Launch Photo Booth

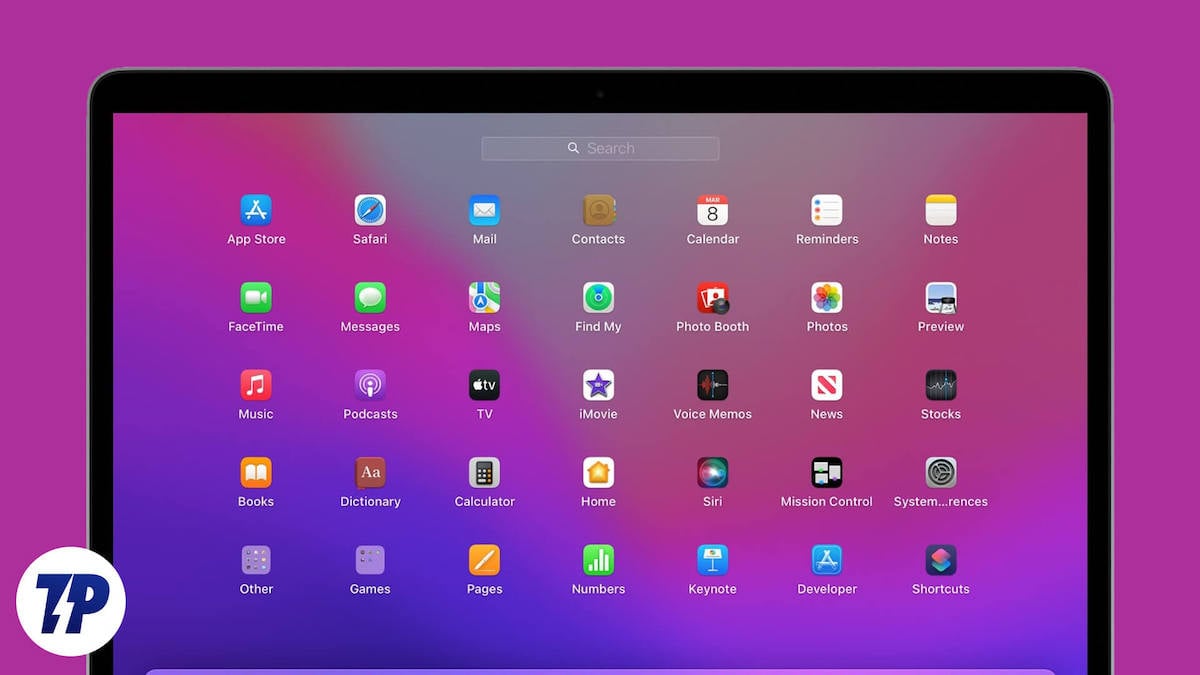pos(712,297)
